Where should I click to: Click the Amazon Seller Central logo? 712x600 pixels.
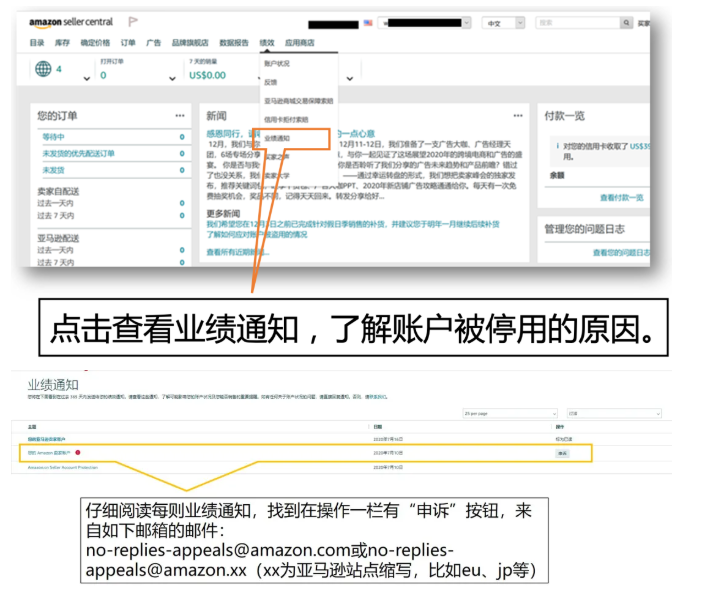72,23
